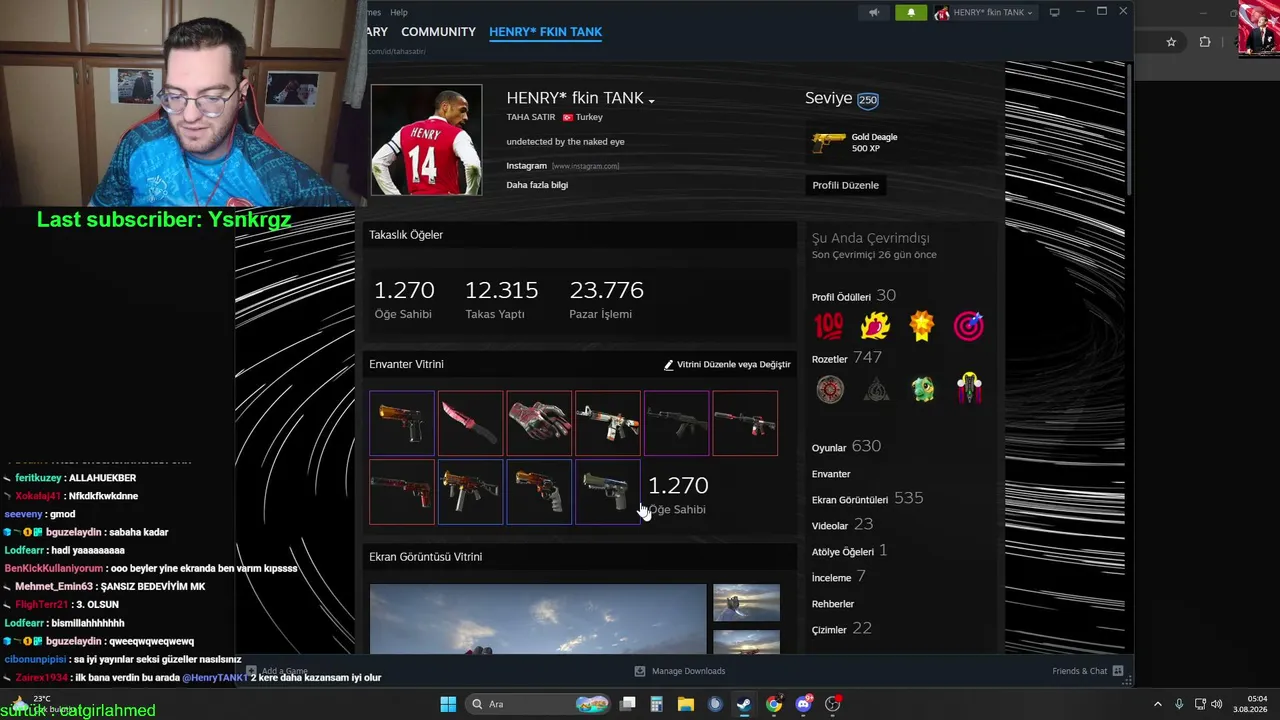Viewport: 1280px width, 720px height.
Task: Switch Steam to Big Picture mode icon
Action: [x=1054, y=13]
